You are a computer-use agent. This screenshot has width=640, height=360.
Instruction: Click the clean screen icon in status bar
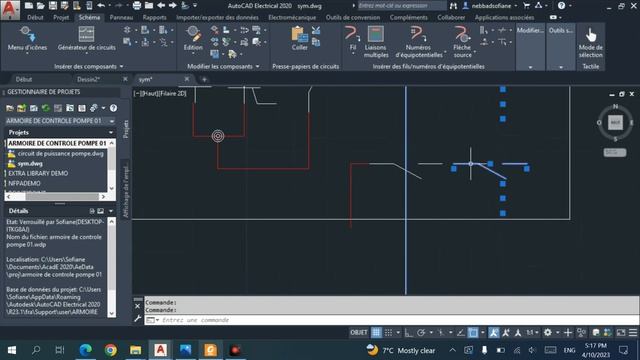point(620,333)
